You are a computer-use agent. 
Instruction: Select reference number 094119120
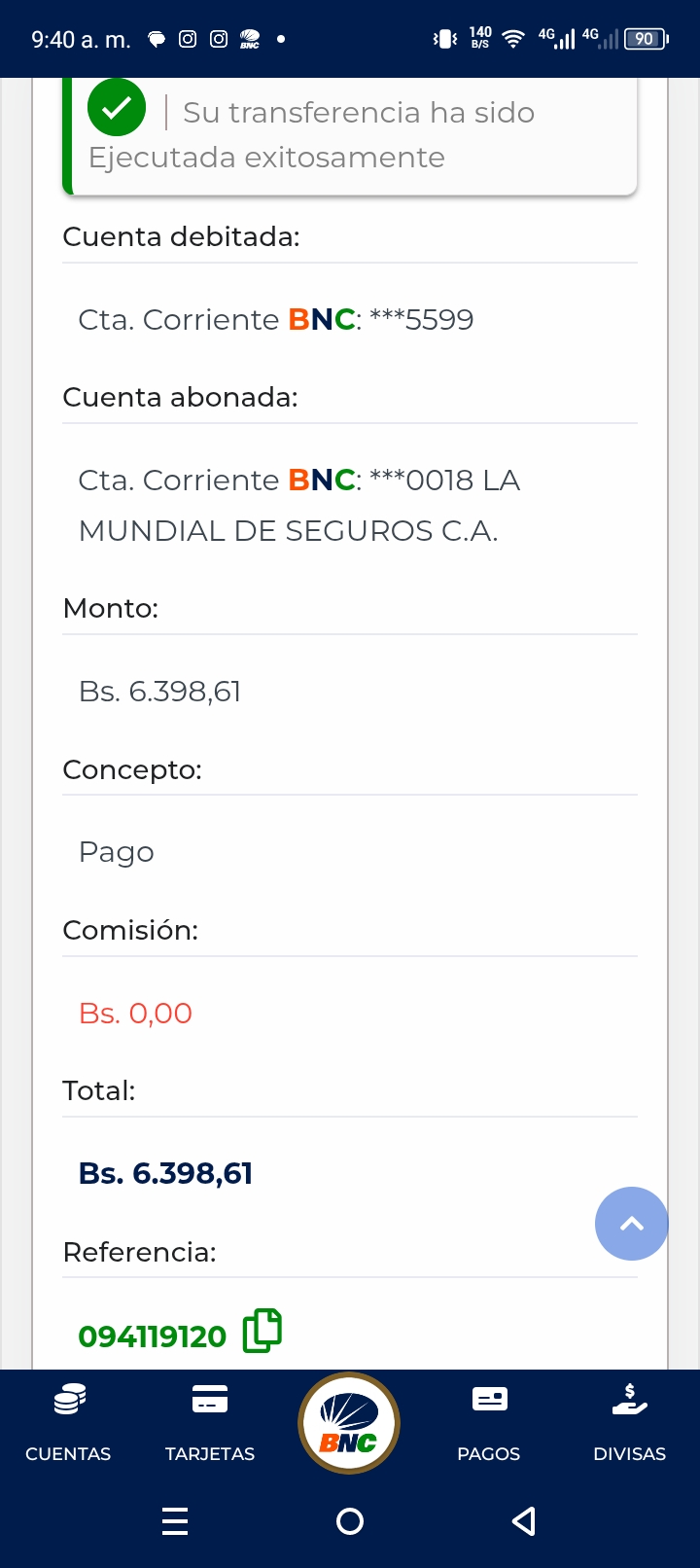coord(152,1336)
